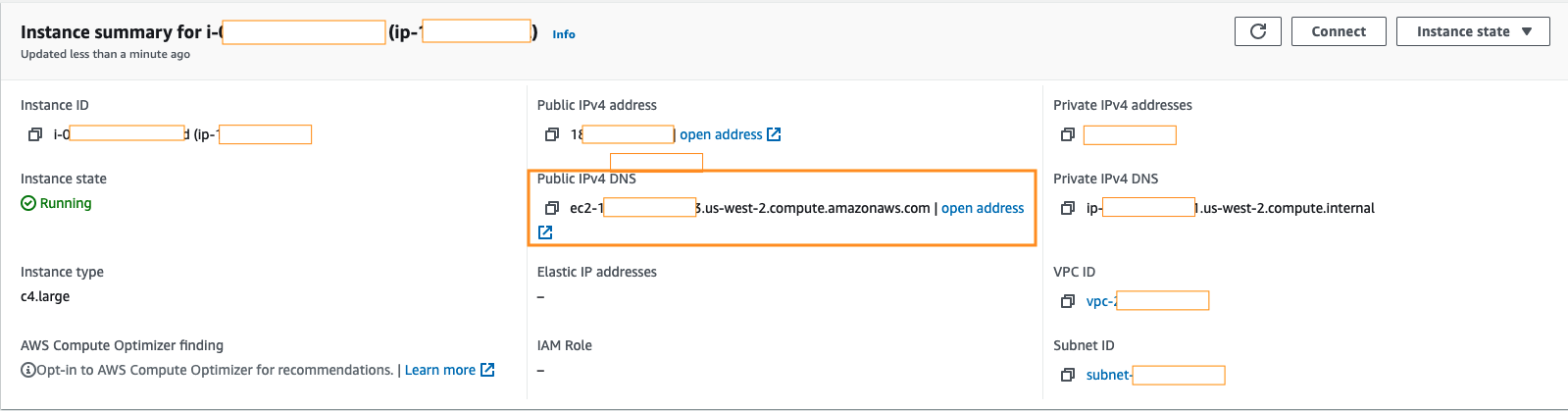Copy the Instance ID value
Image resolution: width=1568 pixels, height=411 pixels.
35,134
